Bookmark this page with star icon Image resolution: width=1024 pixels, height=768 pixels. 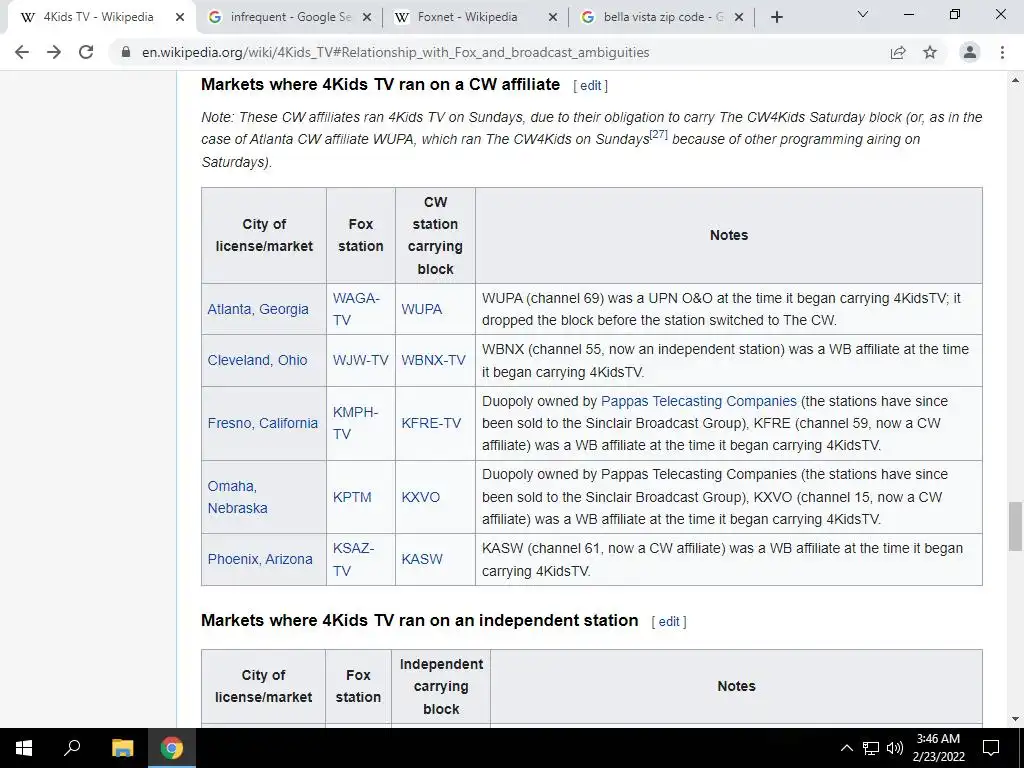point(930,52)
